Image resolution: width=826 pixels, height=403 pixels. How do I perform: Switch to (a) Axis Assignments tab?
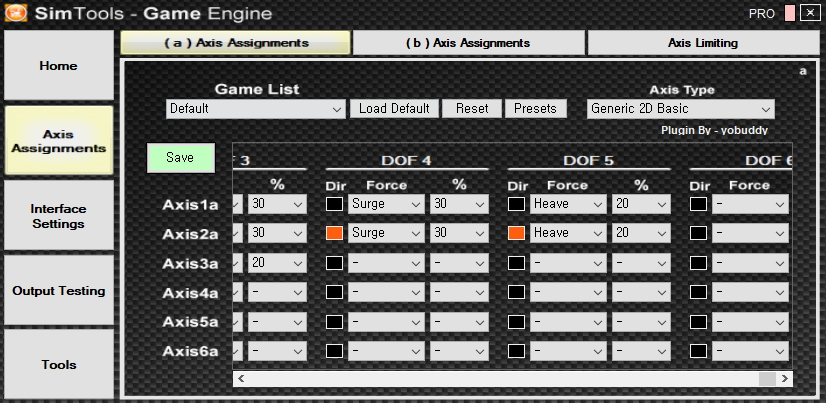point(235,43)
